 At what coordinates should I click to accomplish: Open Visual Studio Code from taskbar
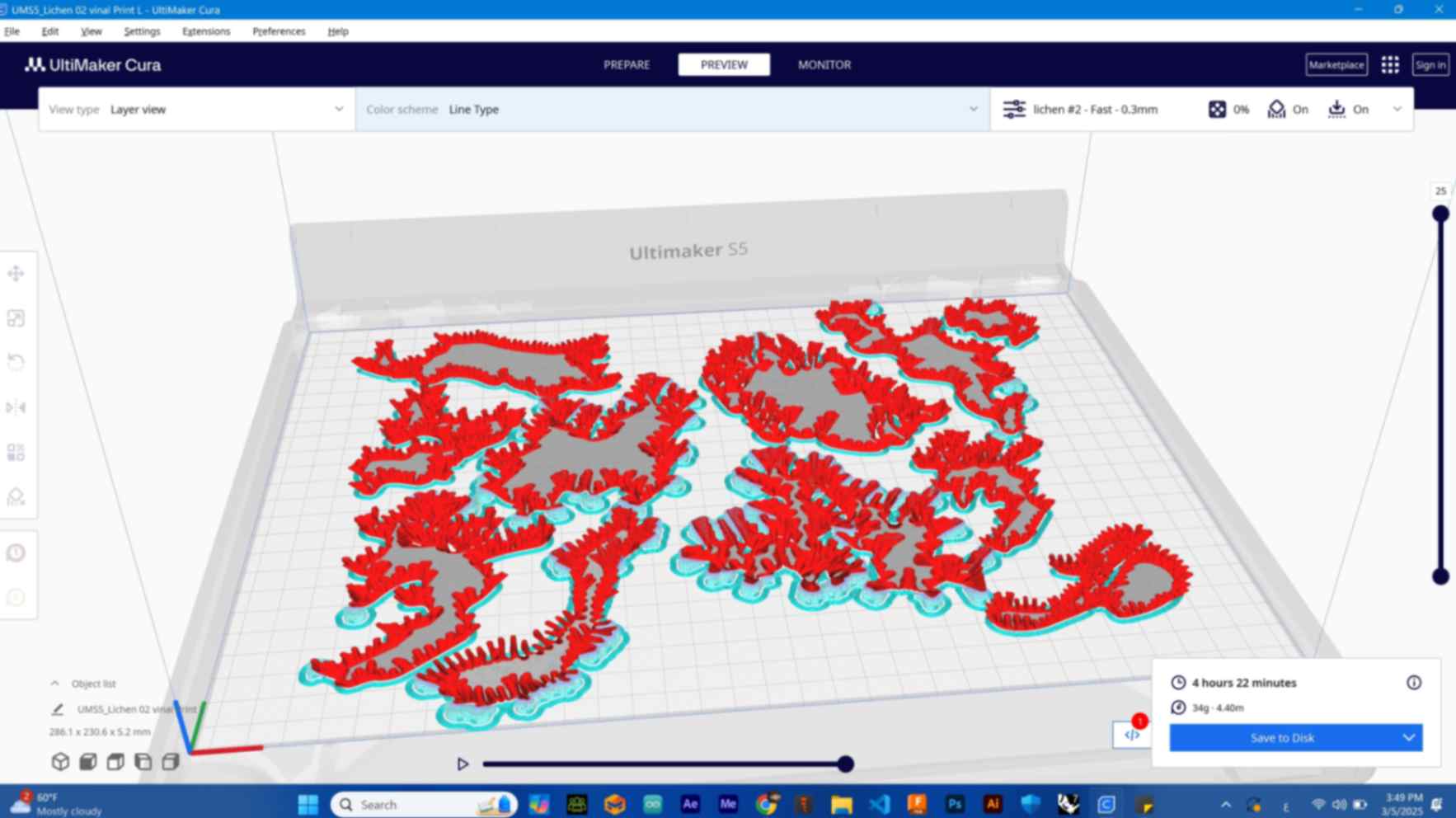click(879, 804)
